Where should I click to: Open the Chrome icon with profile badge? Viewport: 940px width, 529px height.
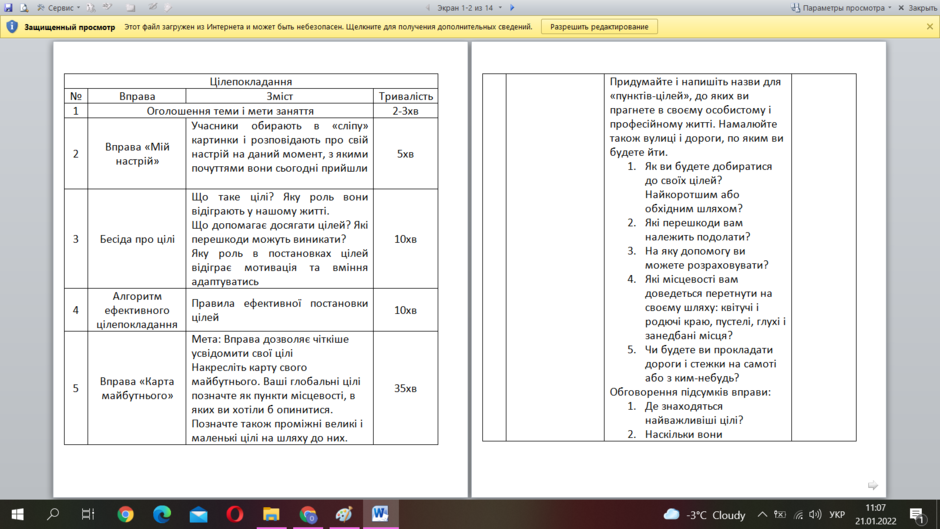click(x=308, y=515)
